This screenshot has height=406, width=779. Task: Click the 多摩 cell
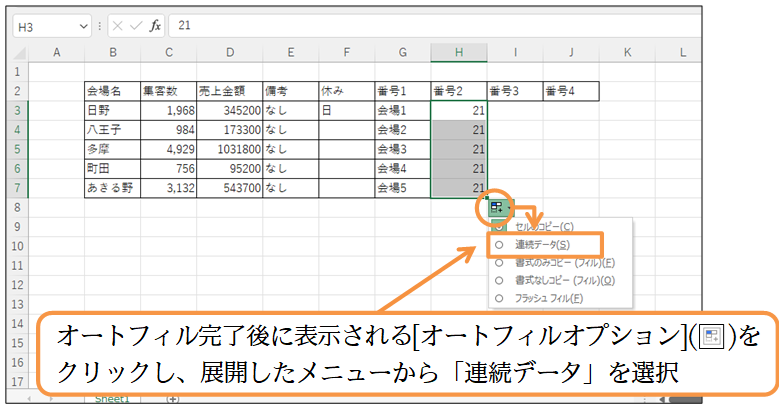[113, 149]
